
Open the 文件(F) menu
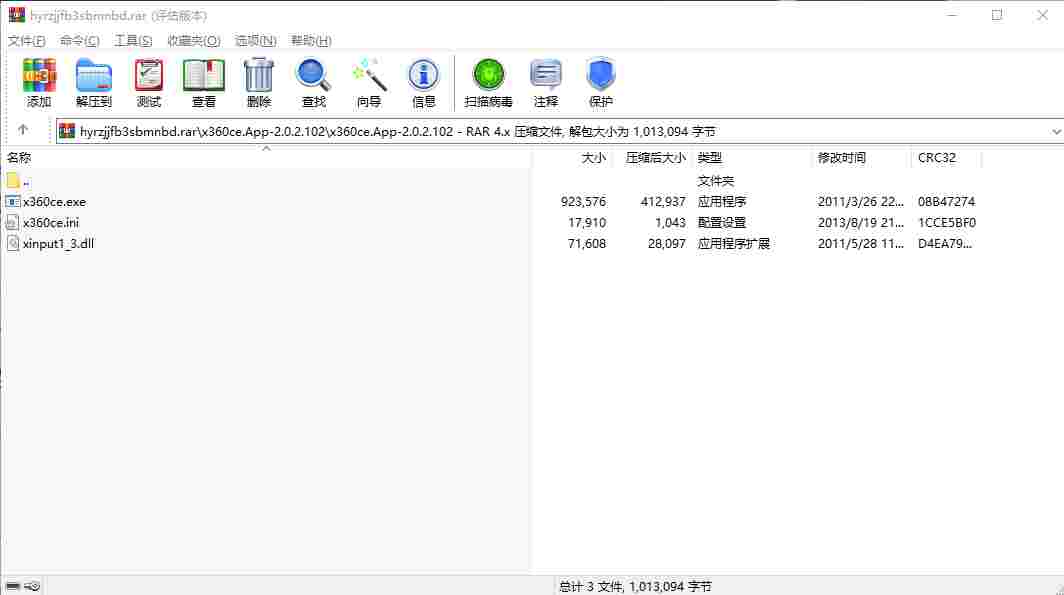pyautogui.click(x=26, y=41)
